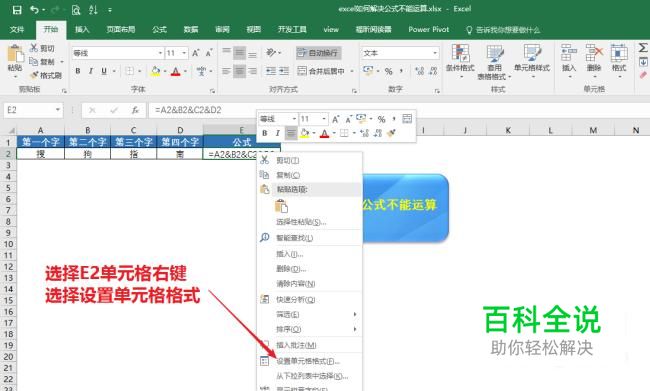Screen dimensions: 650x391
Task: Click the Insert Function fx icon
Action: point(135,110)
